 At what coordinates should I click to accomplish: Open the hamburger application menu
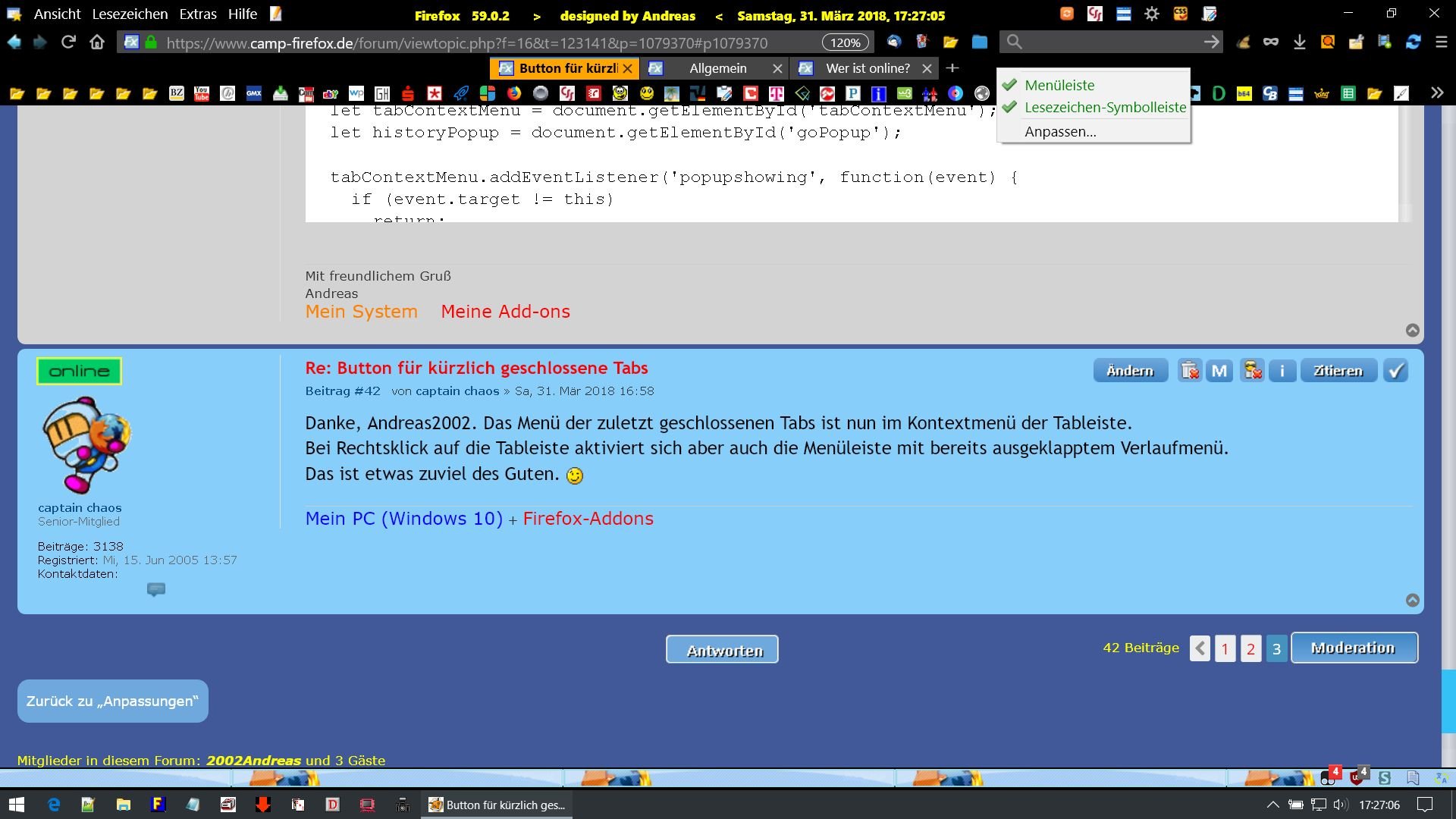click(1442, 42)
